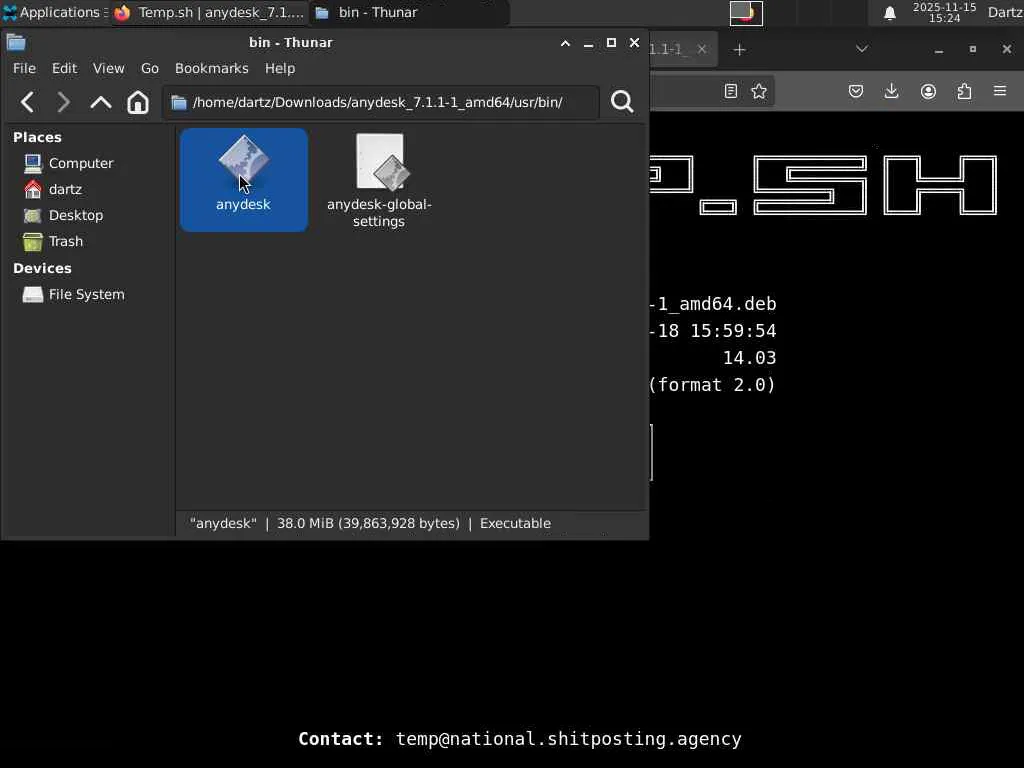Go back in Thunar navigation
This screenshot has height=768, width=1024.
point(27,102)
